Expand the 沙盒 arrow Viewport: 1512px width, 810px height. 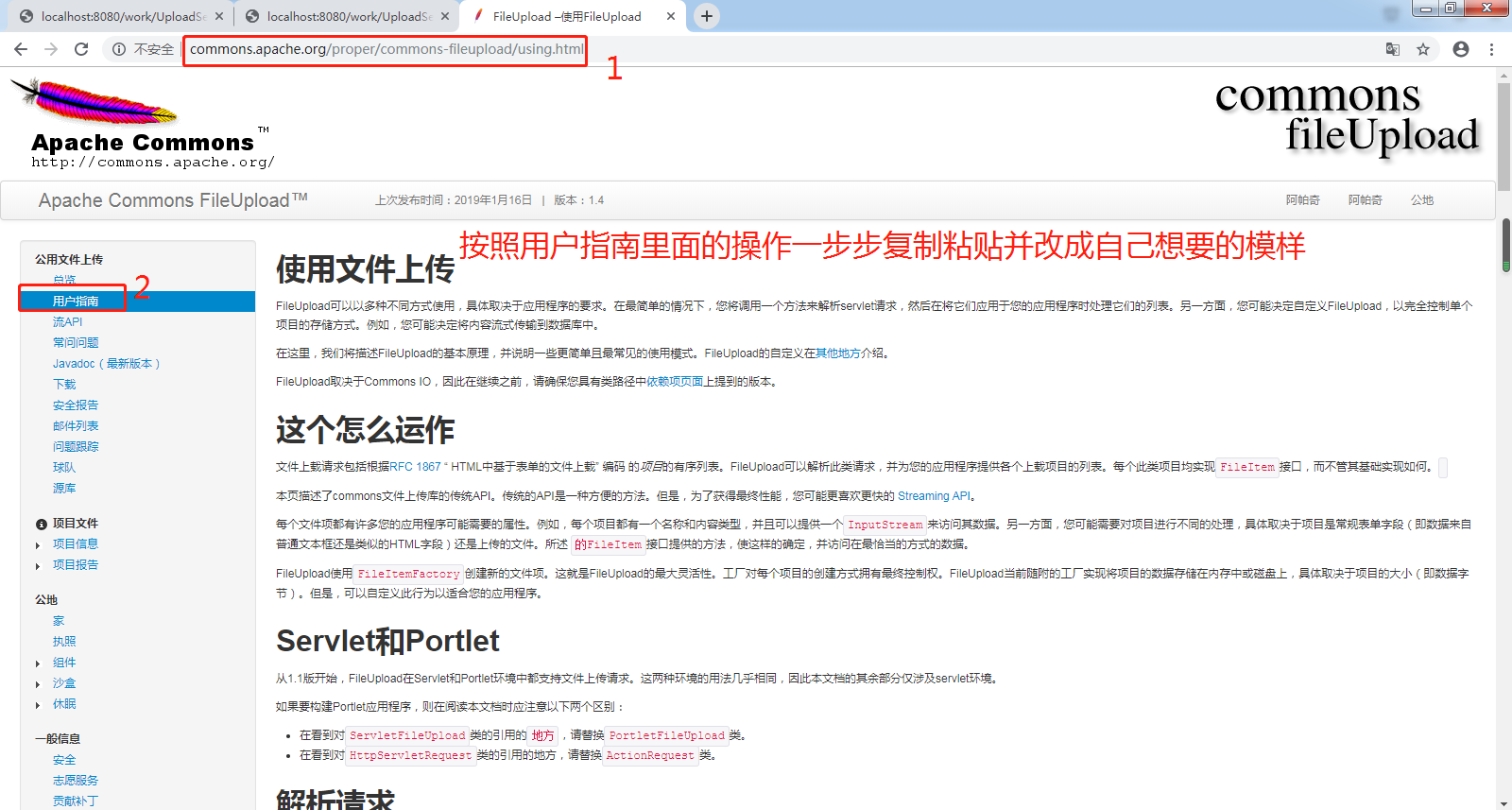[38, 684]
